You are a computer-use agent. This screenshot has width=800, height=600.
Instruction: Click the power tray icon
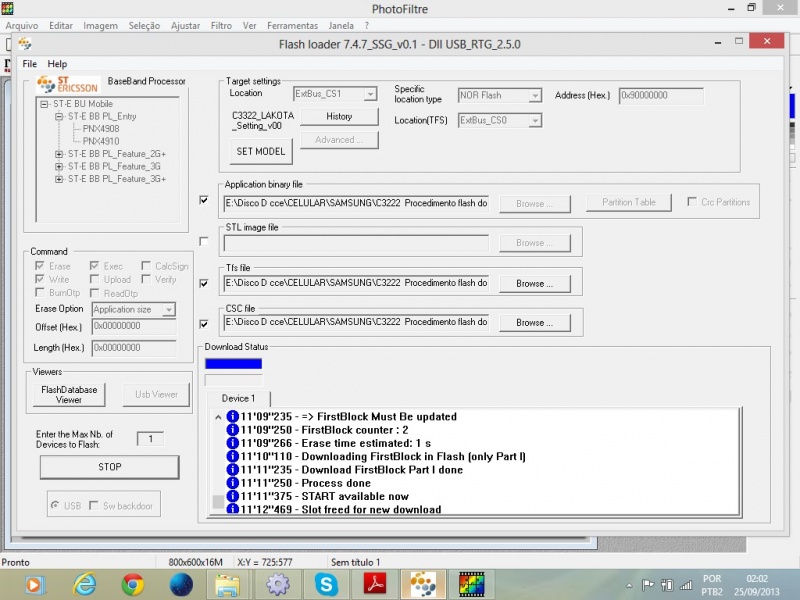[x=667, y=585]
